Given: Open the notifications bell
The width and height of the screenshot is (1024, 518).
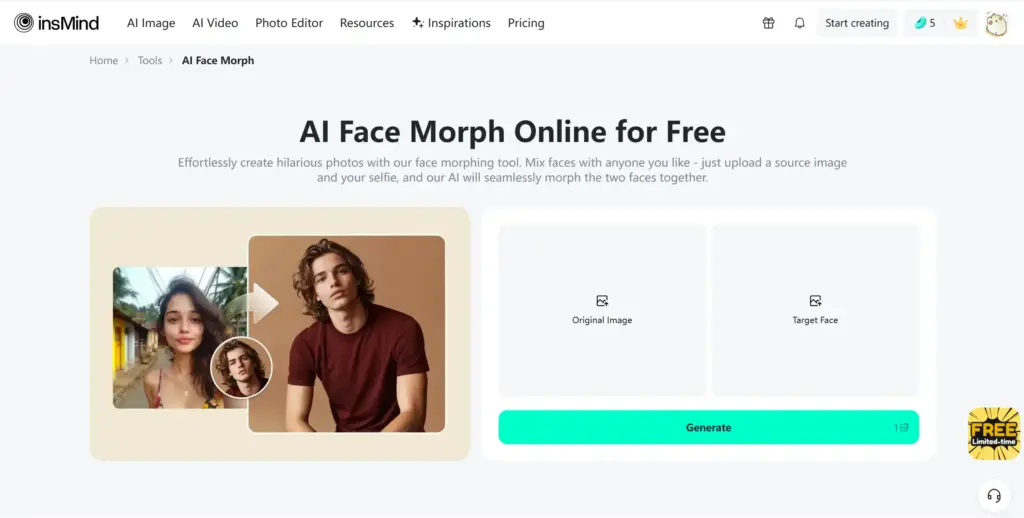Looking at the screenshot, I should [799, 23].
